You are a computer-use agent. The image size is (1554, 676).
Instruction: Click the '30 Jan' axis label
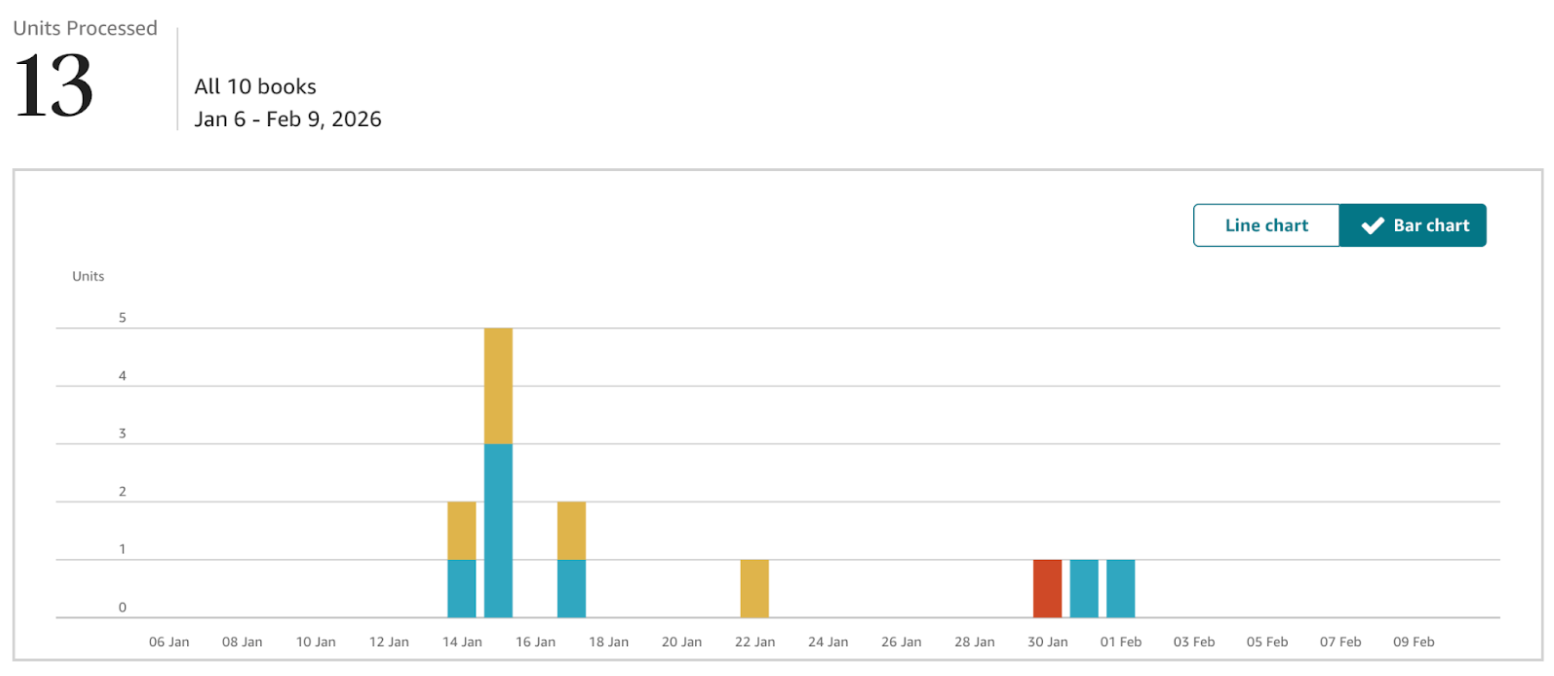[x=1047, y=642]
